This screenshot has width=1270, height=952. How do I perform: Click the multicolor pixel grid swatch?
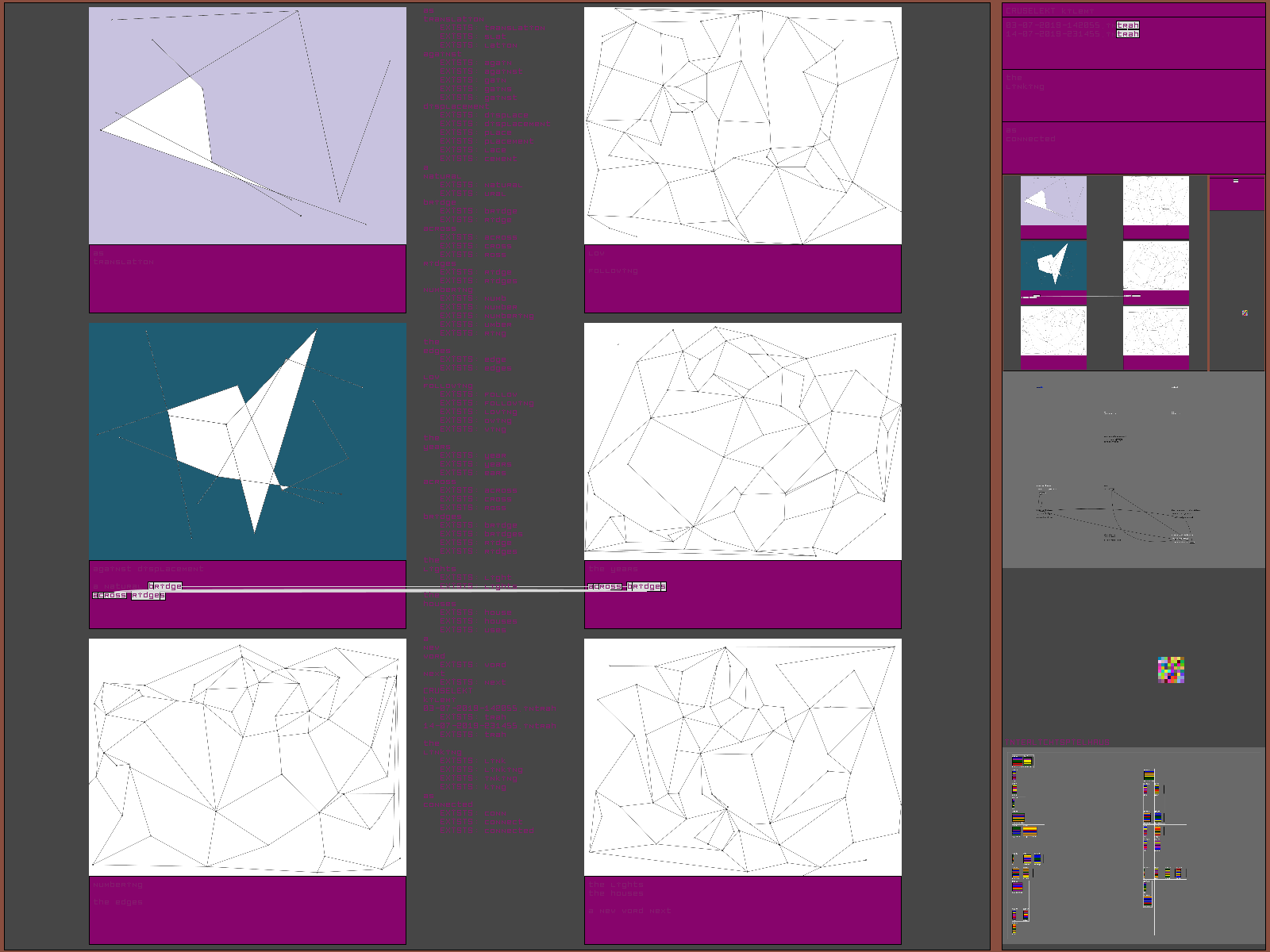tap(1171, 670)
